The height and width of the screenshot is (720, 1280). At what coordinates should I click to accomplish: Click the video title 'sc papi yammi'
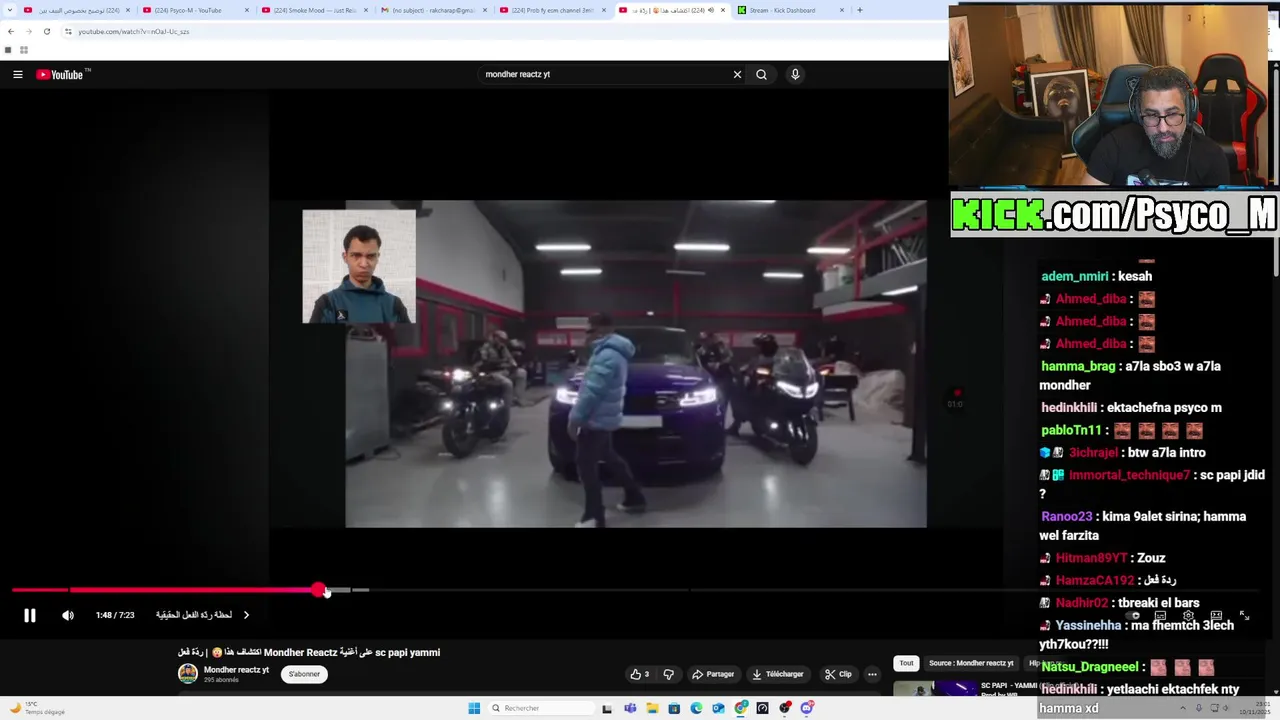click(x=407, y=652)
